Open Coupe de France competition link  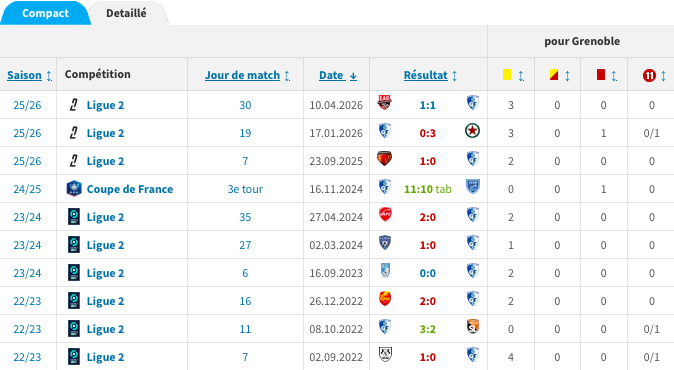[x=130, y=189]
